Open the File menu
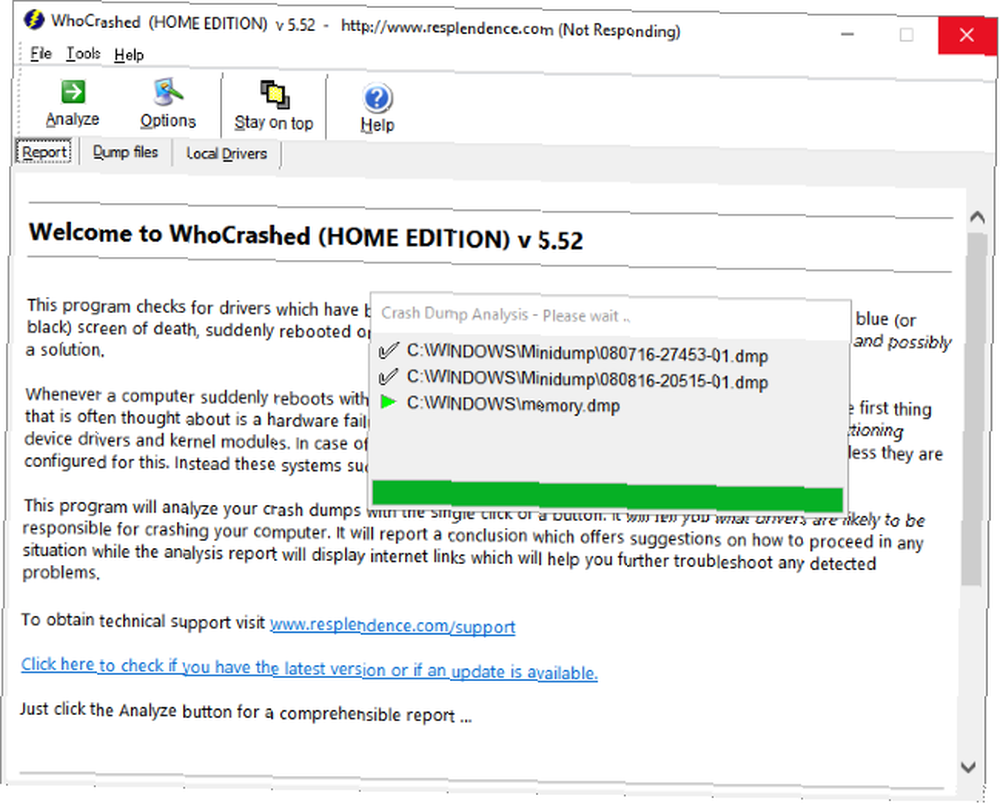This screenshot has height=804, width=1000. (41, 54)
